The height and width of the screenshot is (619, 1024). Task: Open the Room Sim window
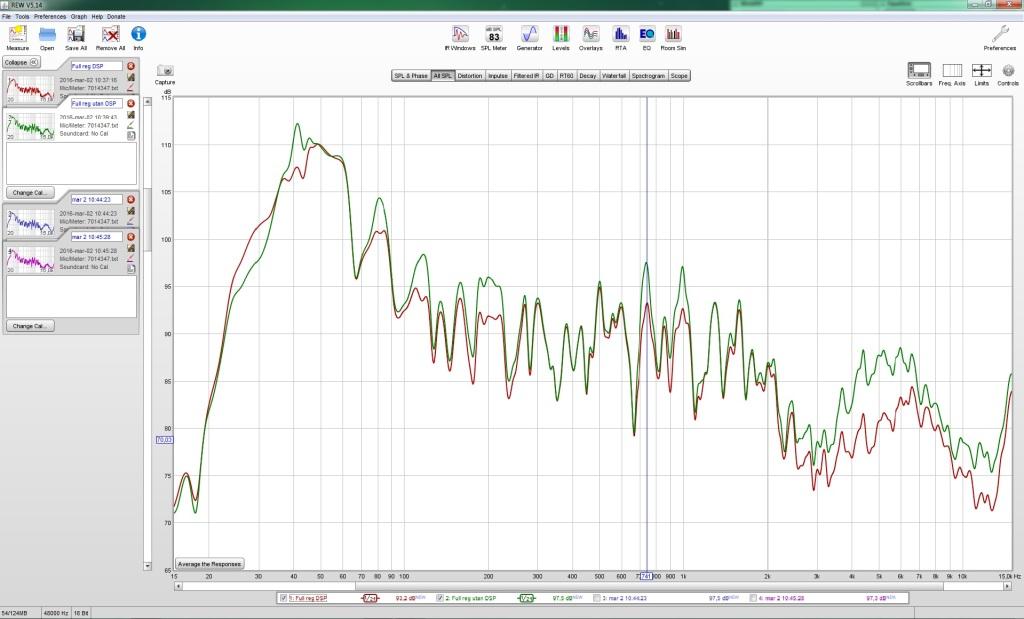(673, 37)
